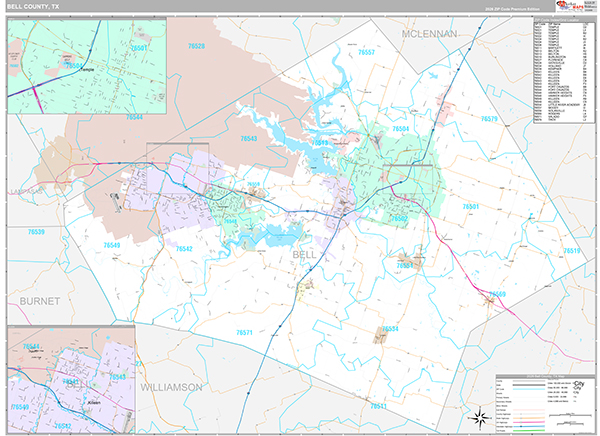Viewport: 600px width, 436px height.
Task: Click ZIP label 76579 on the map
Action: [489, 119]
